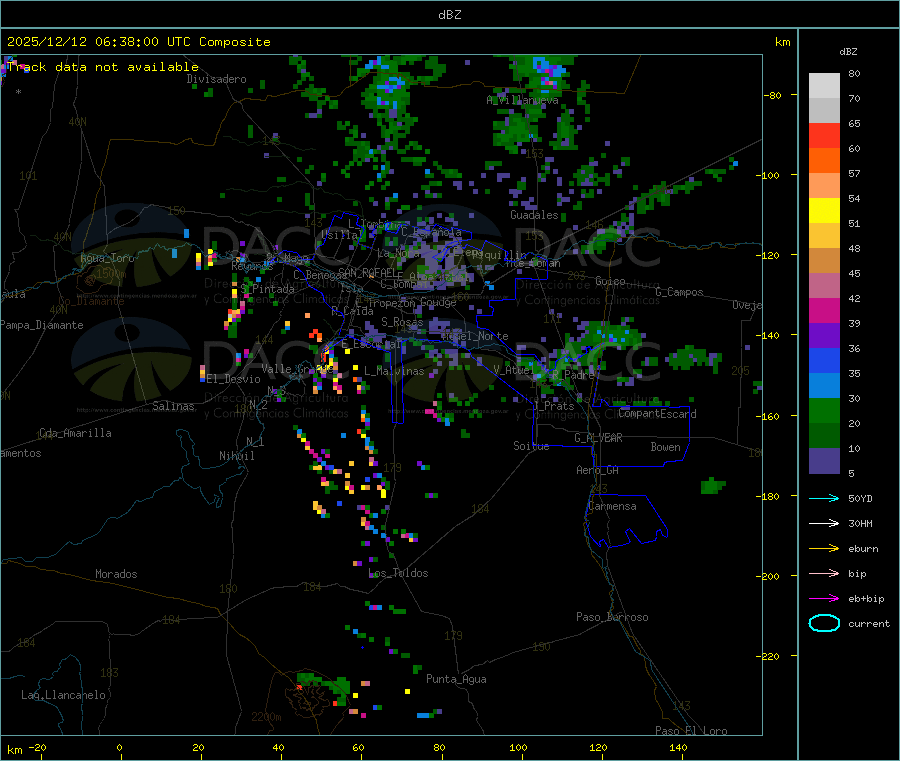Click the Aero_GA label
Image resolution: width=900 pixels, height=761 pixels.
click(598, 471)
